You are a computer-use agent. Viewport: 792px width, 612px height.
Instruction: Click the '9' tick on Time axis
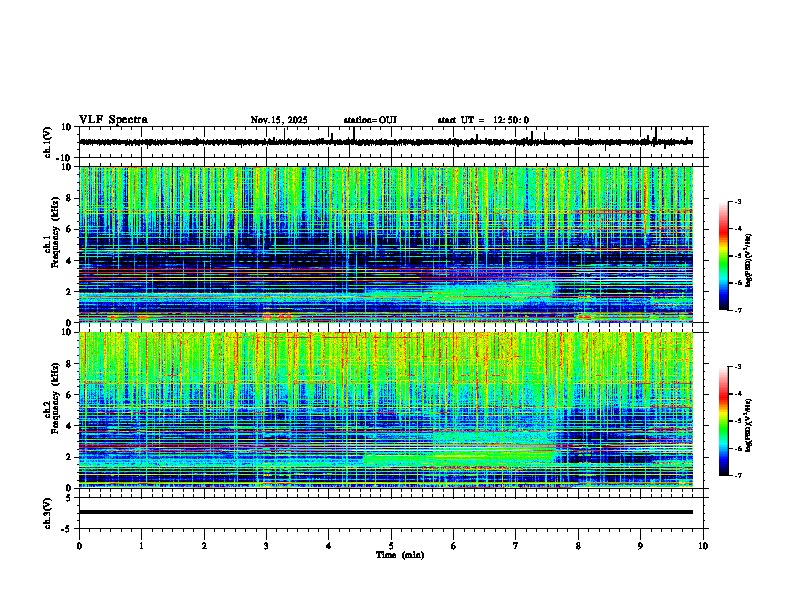point(640,546)
